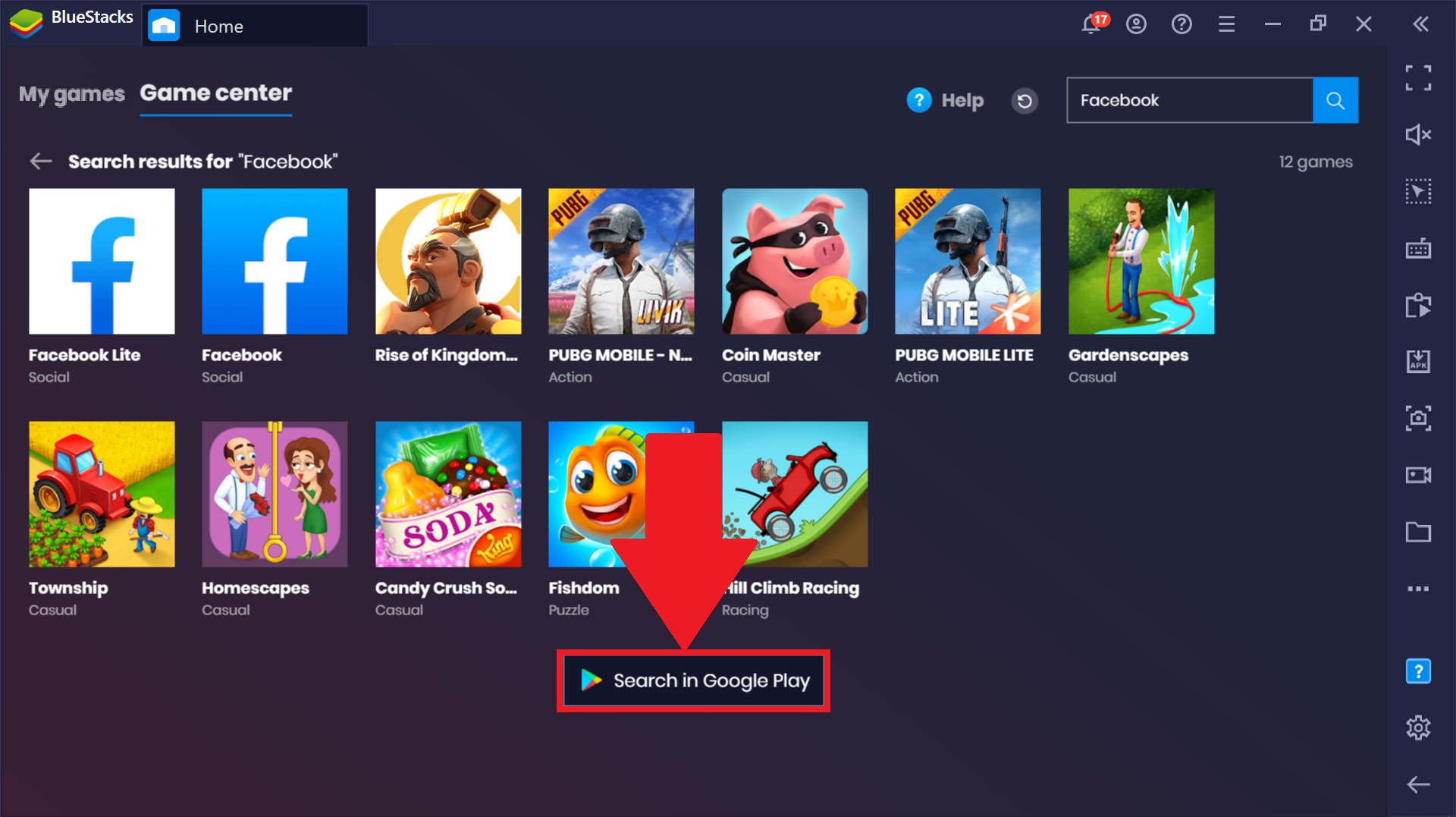1456x817 pixels.
Task: Enter fullscreen mode from side toolbar
Action: pyautogui.click(x=1418, y=77)
